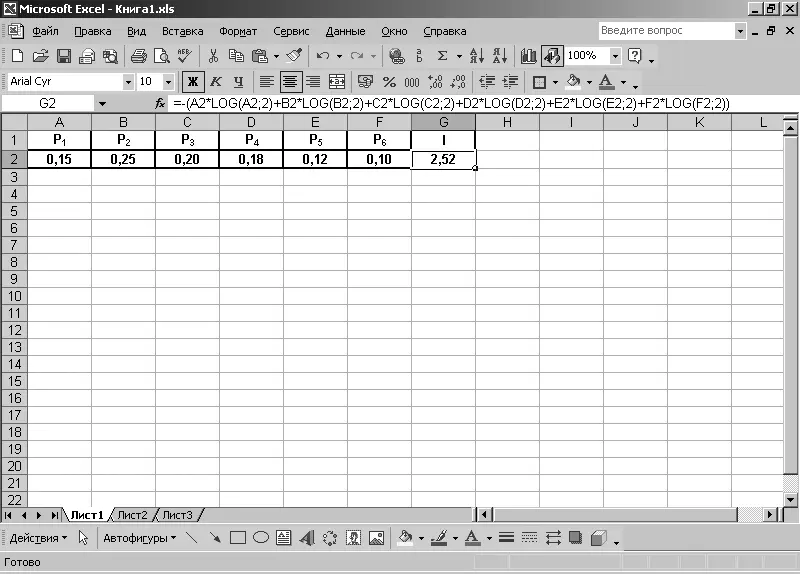
Task: Click the Format Painter brush icon
Action: click(294, 56)
